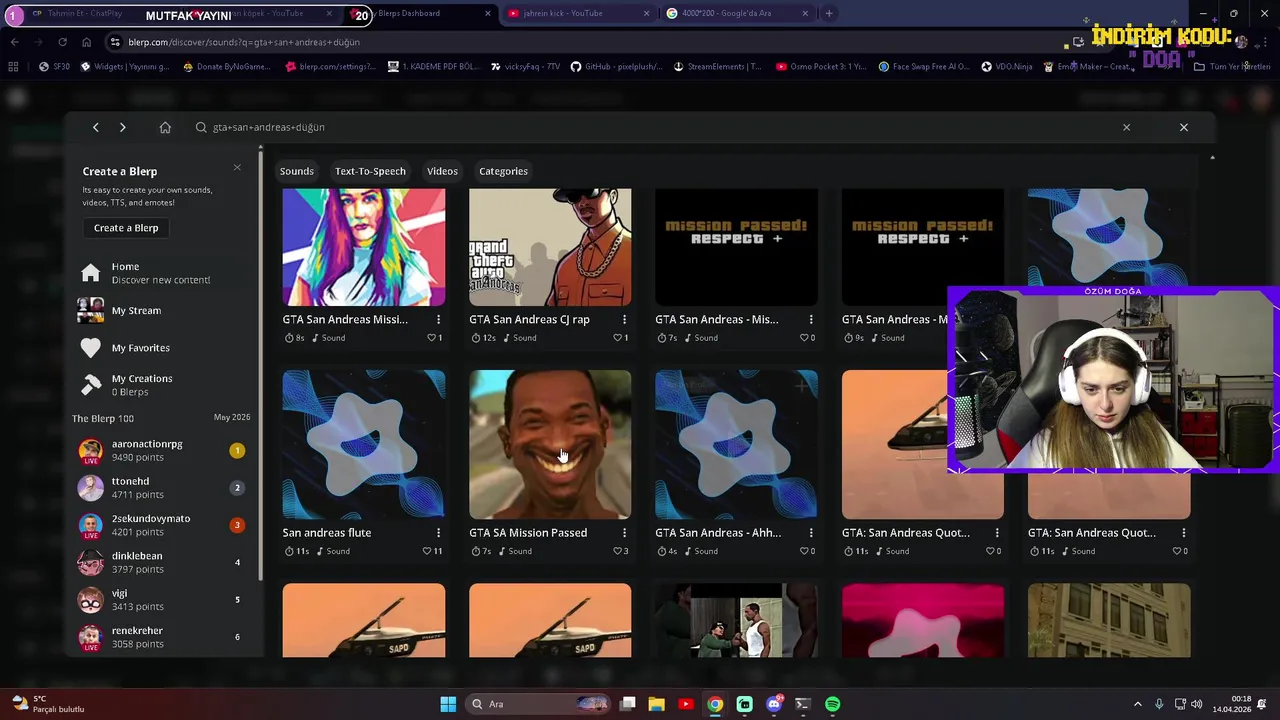Open ttonehd leaderboard profile
This screenshot has height=720, width=1280.
[x=163, y=488]
